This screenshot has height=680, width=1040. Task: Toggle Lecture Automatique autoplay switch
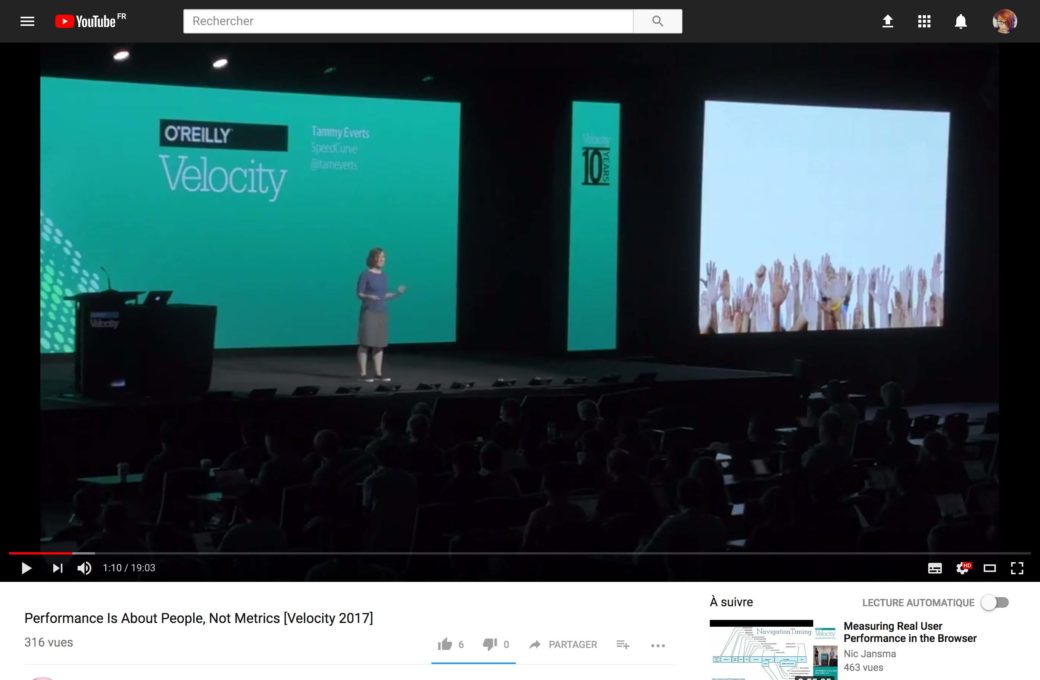click(x=994, y=603)
